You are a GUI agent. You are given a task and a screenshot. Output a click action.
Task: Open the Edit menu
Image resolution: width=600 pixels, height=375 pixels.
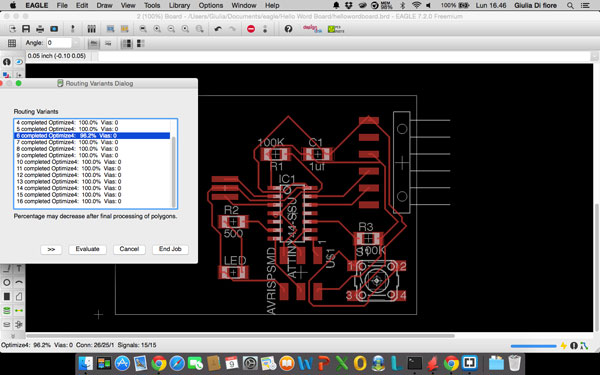(82, 5)
